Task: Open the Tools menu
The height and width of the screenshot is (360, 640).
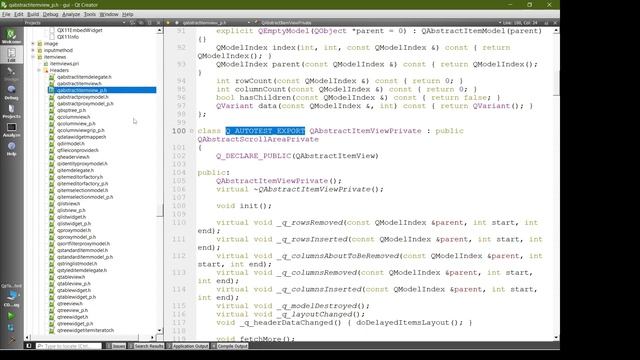Action: [x=90, y=14]
